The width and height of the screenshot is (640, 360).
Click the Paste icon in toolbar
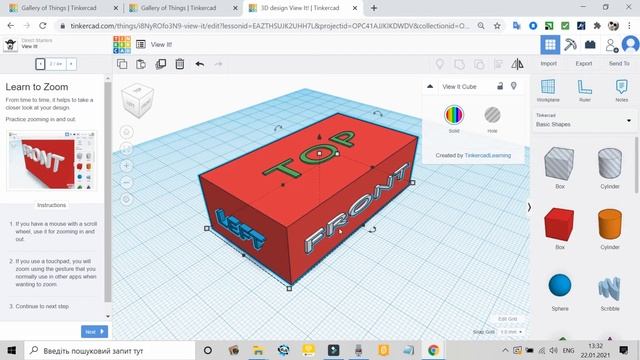click(141, 64)
